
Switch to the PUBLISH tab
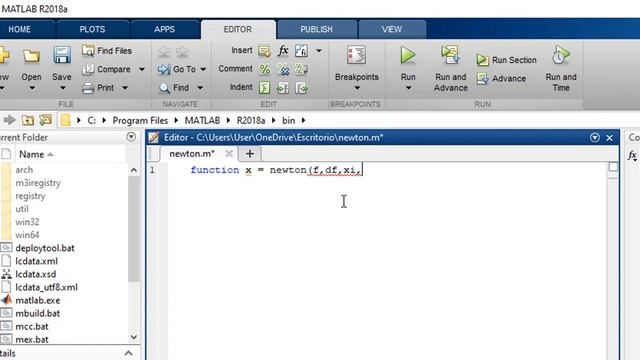pyautogui.click(x=316, y=29)
